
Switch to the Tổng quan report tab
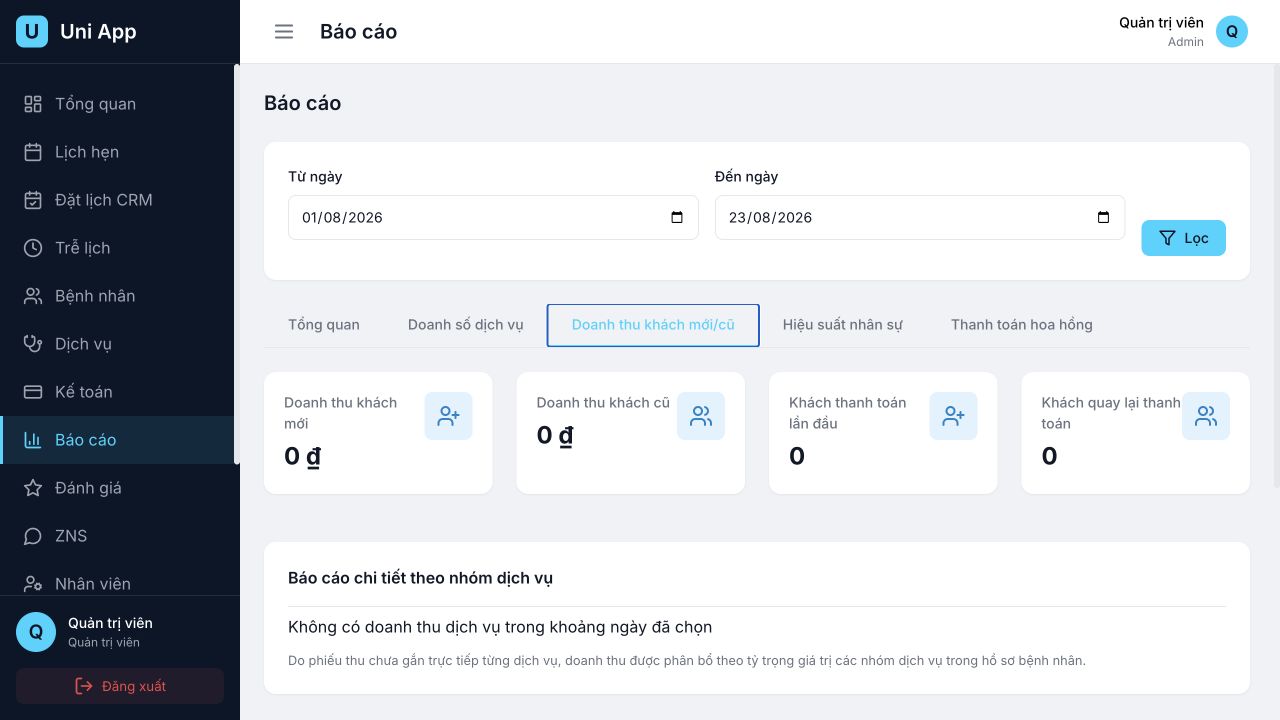coord(324,325)
